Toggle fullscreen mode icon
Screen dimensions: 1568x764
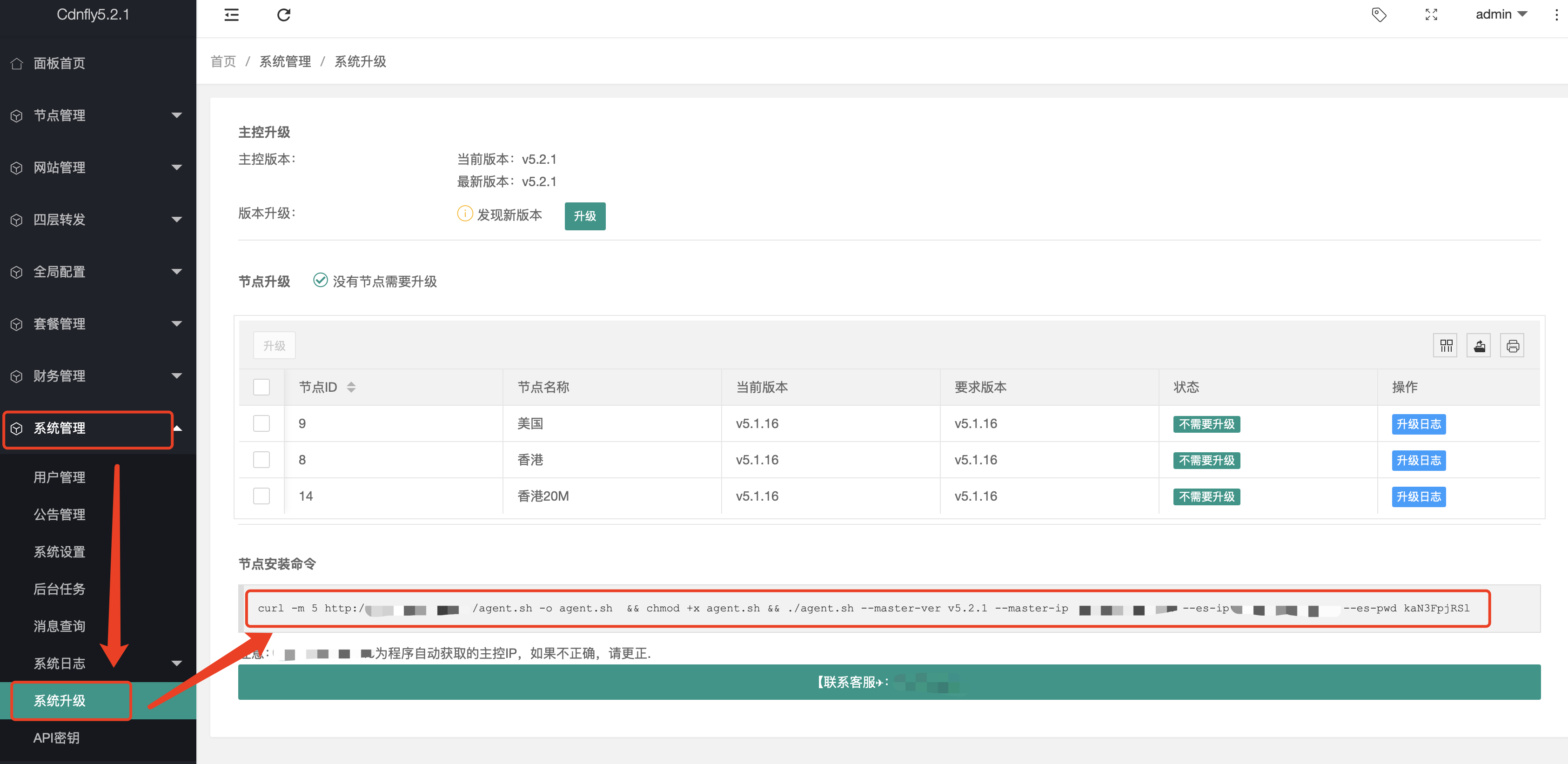(1431, 14)
